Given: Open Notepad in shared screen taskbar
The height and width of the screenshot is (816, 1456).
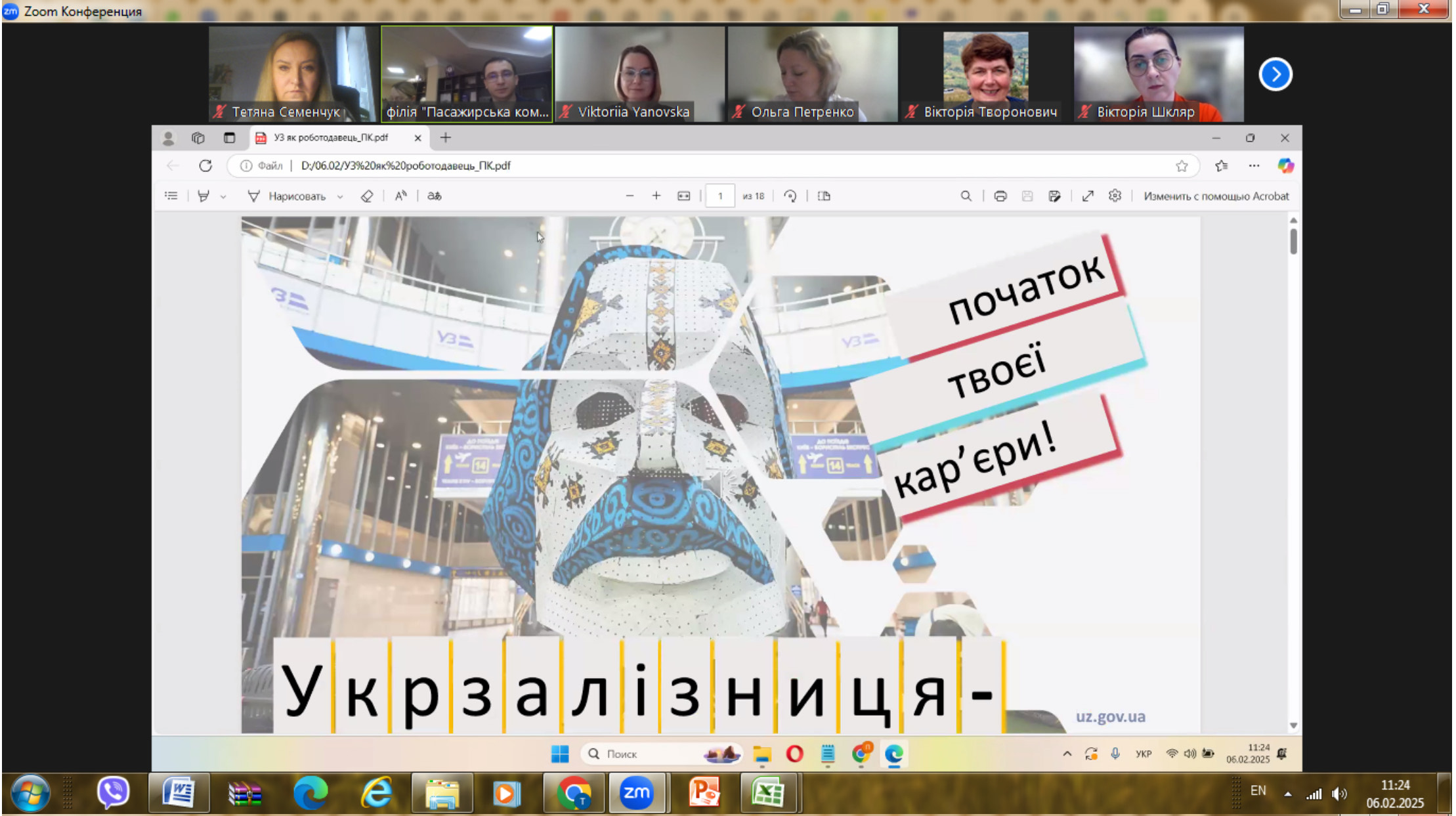Looking at the screenshot, I should click(x=828, y=754).
